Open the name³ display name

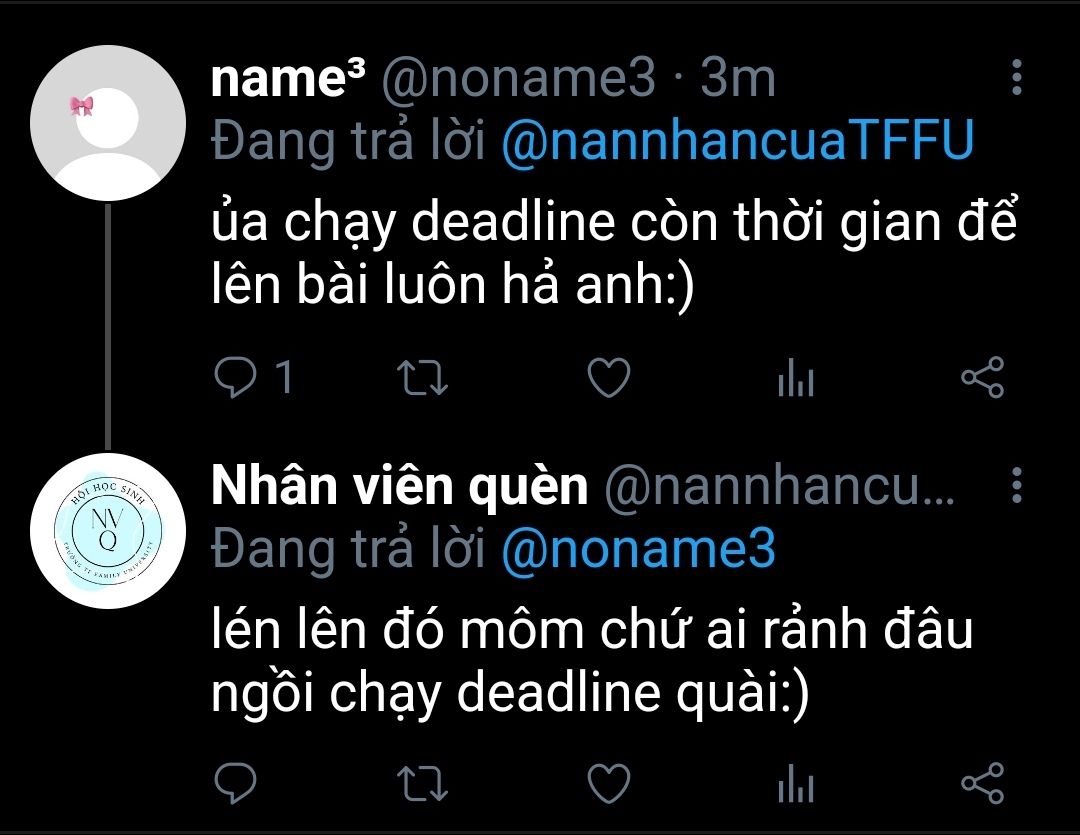tap(288, 77)
